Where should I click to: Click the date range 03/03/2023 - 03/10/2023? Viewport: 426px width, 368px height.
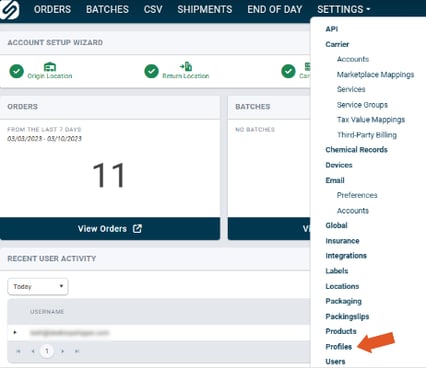[44, 139]
